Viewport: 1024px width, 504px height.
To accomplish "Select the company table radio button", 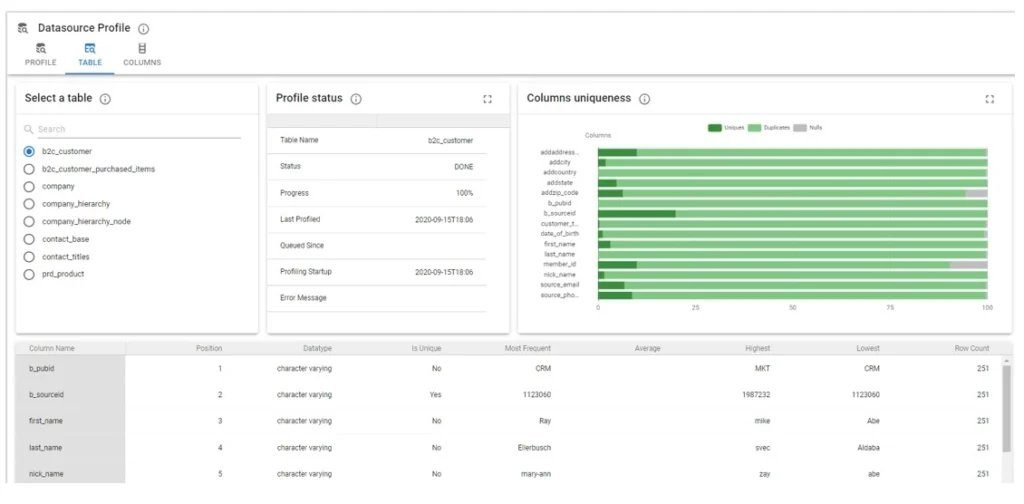I will click(29, 187).
